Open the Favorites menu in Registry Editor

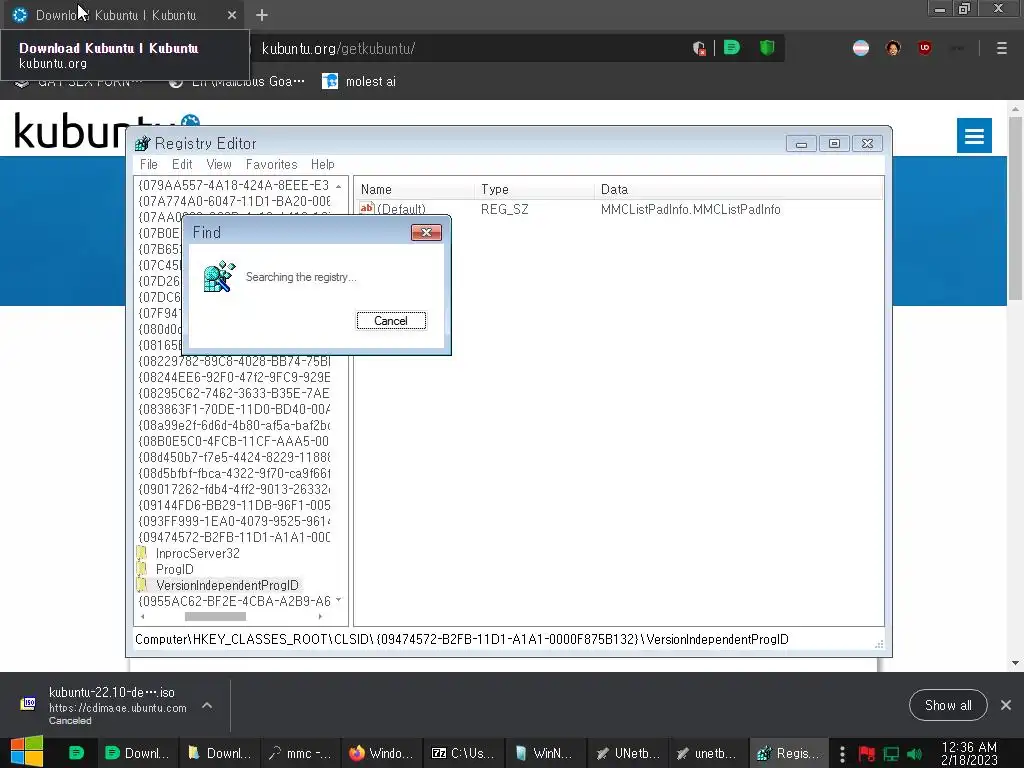[x=271, y=165]
